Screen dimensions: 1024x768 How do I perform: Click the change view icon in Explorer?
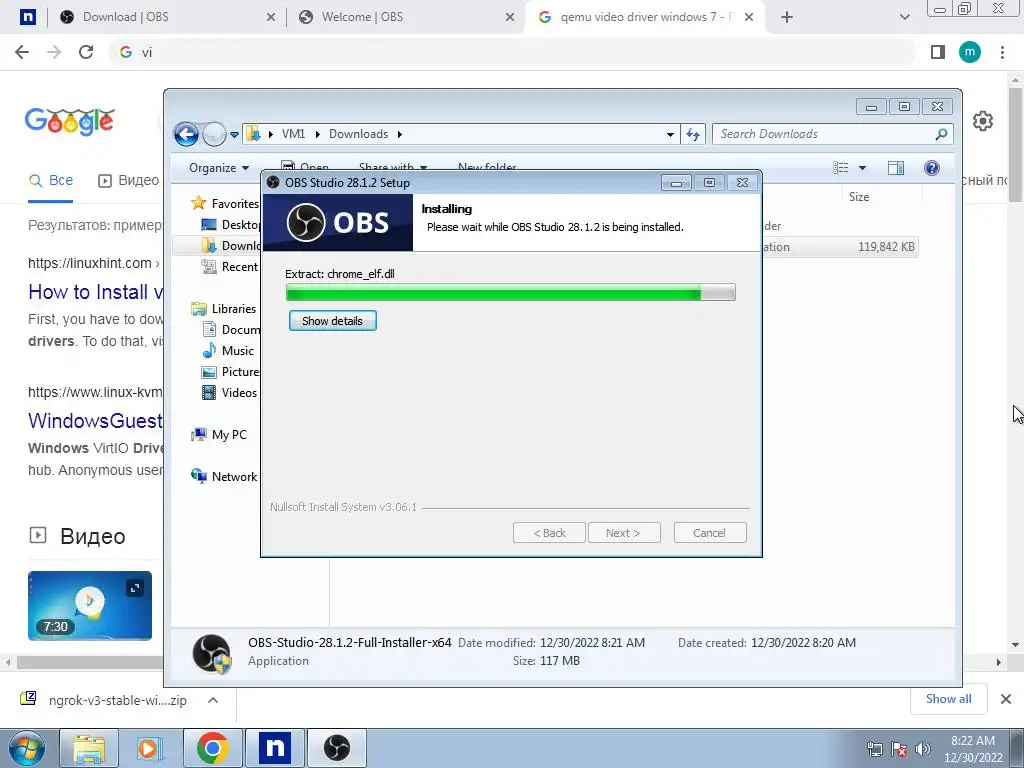840,168
